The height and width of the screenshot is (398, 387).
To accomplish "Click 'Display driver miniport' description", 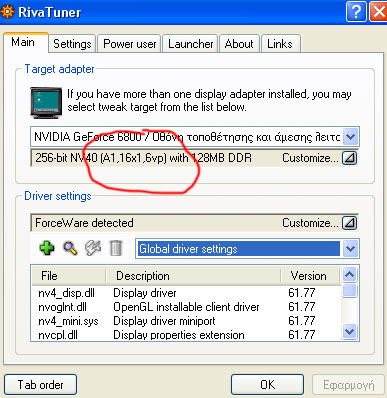I will click(x=164, y=321).
